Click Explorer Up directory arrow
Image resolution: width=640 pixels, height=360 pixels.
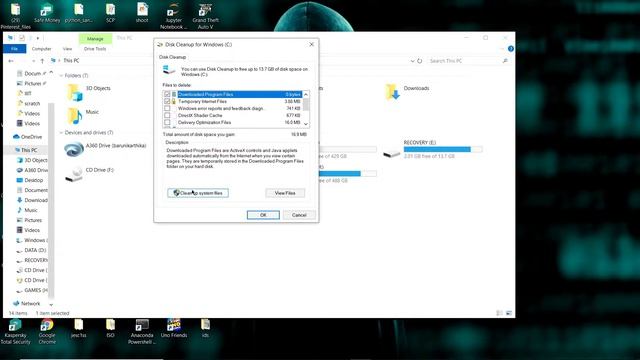coord(42,61)
